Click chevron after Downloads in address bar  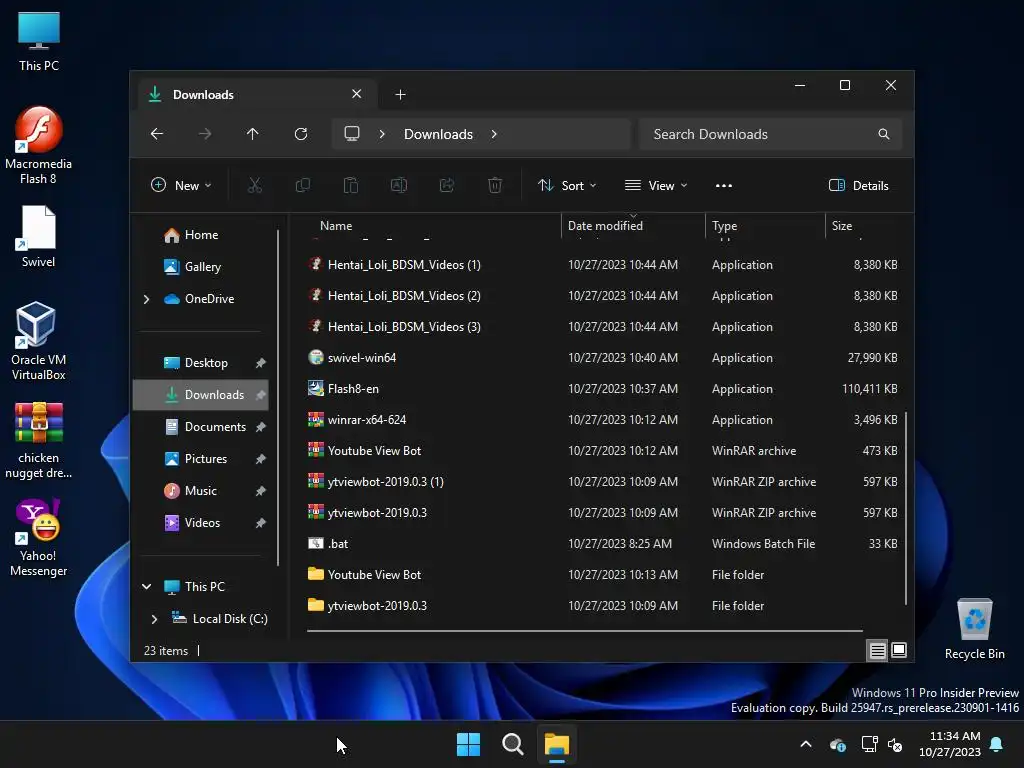[x=494, y=134]
